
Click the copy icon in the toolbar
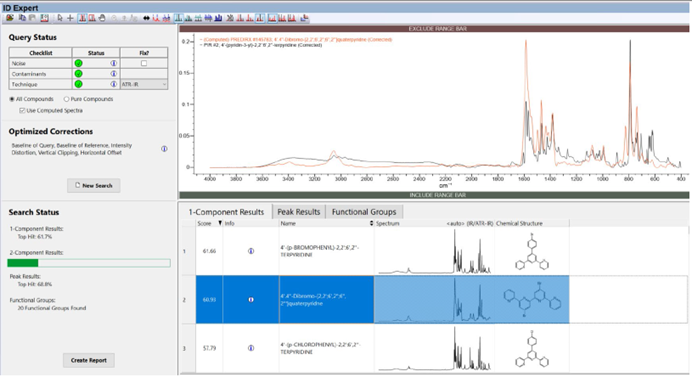[22, 18]
